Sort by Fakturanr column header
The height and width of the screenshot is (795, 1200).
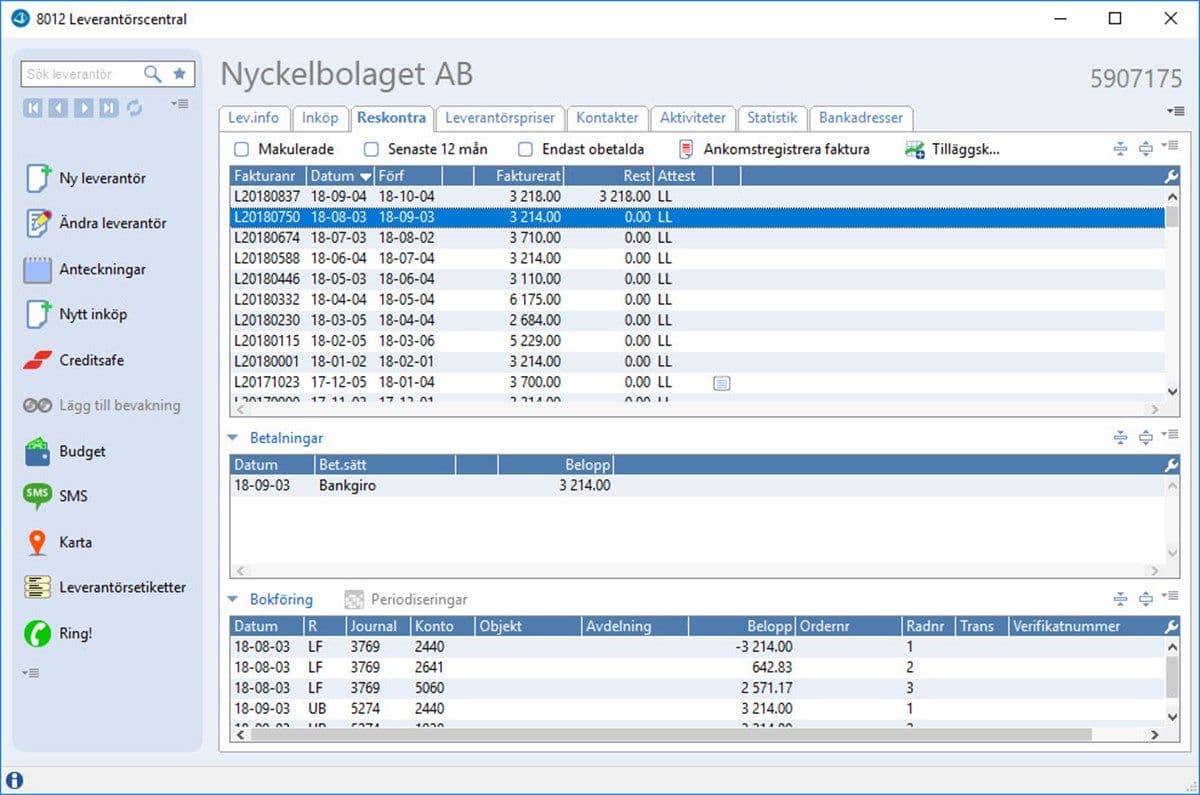pos(268,176)
